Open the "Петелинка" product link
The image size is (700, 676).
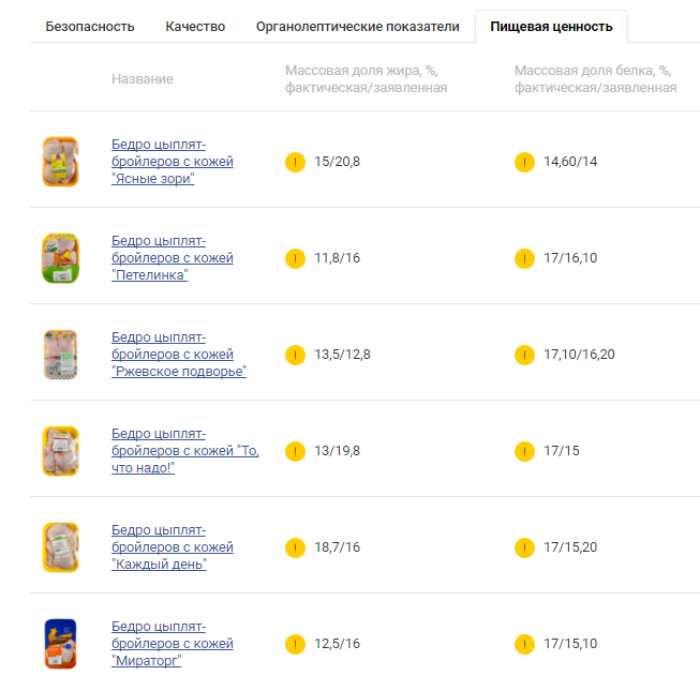172,258
